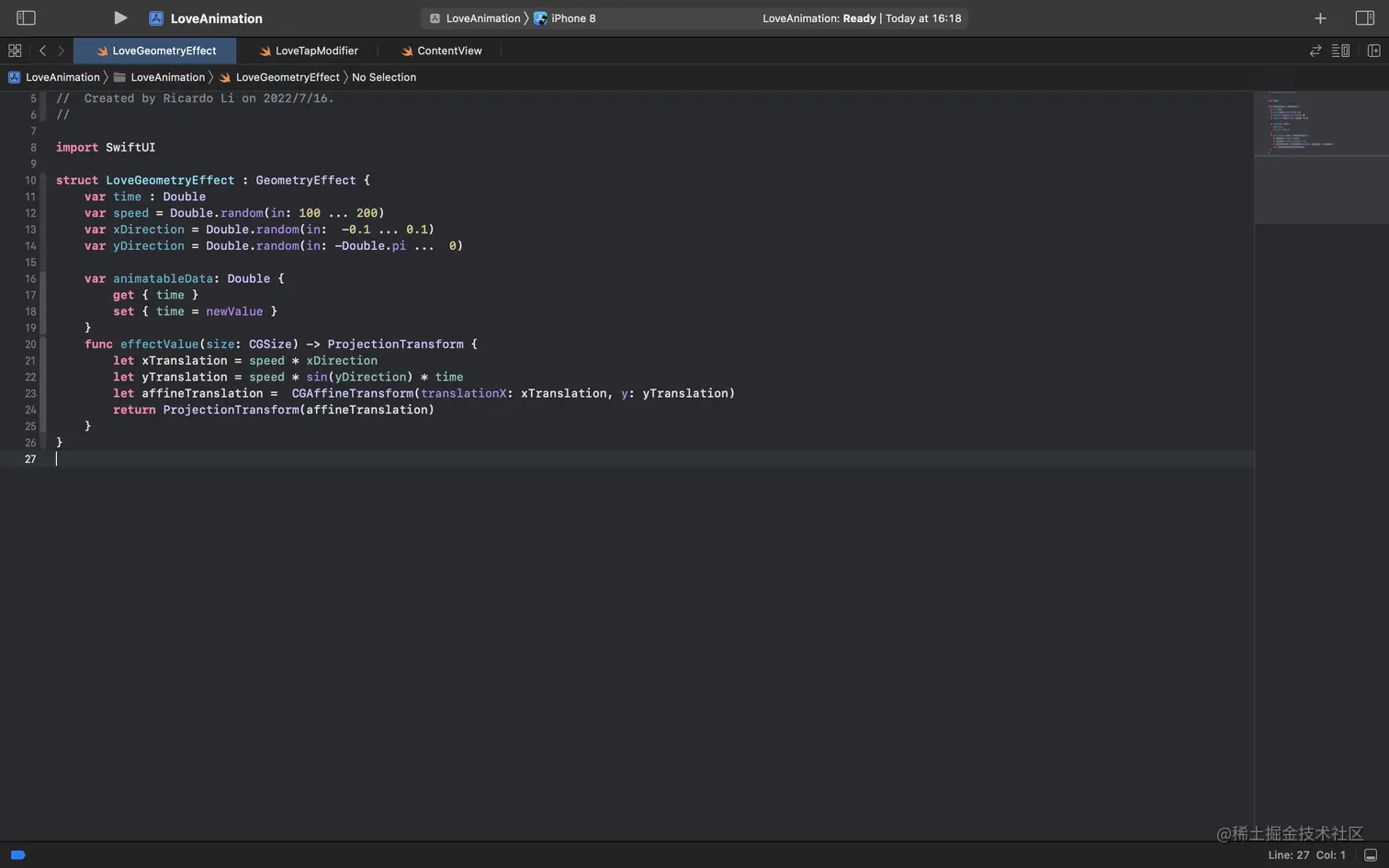Choose iPhone 8 run destination
1389x868 pixels.
click(565, 18)
